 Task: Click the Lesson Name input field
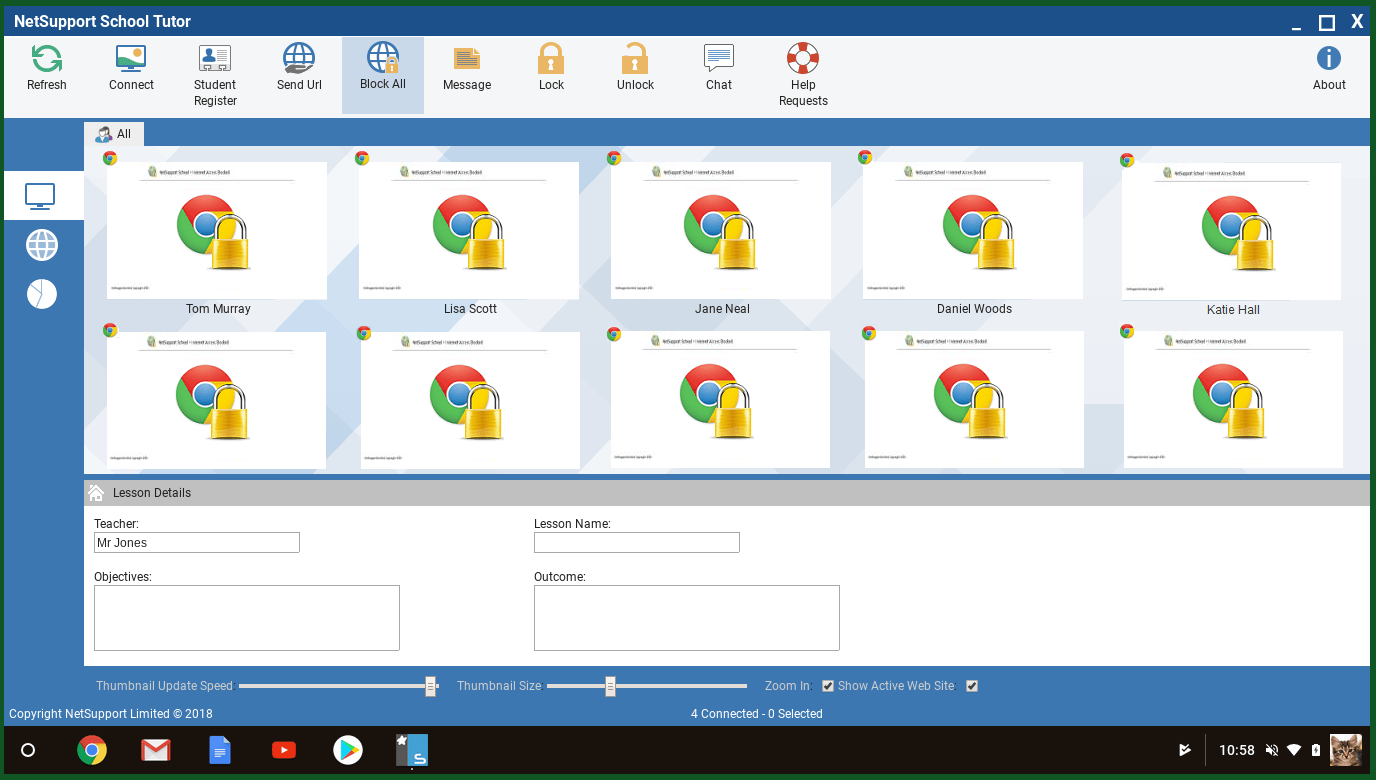pos(636,543)
